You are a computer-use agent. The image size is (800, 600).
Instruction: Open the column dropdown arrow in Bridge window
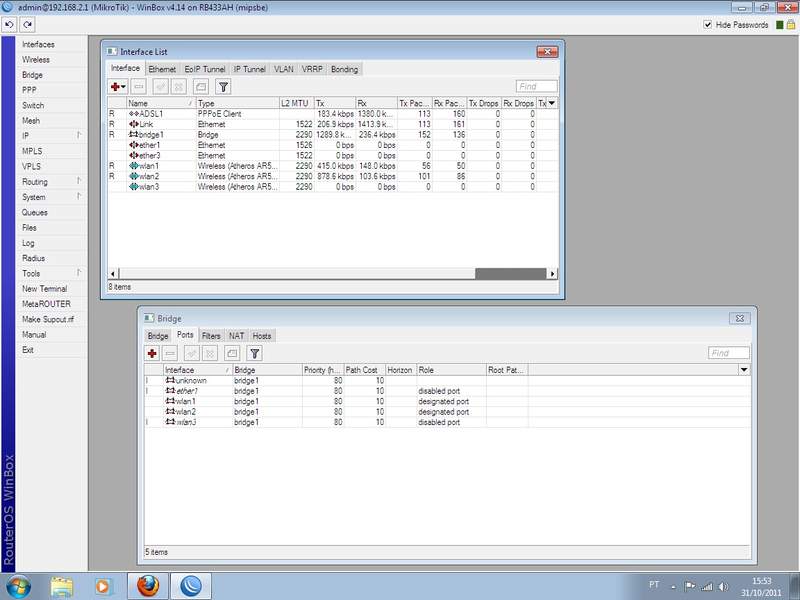point(744,370)
